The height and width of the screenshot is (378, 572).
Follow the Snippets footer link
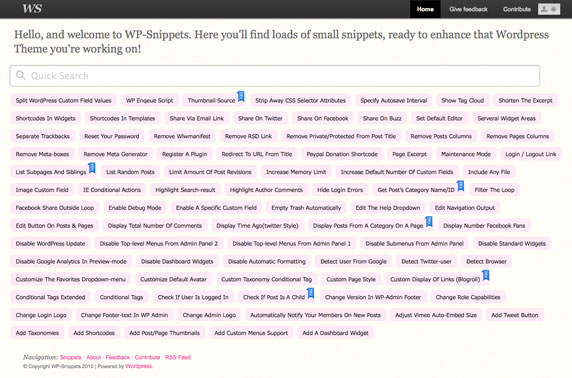point(70,357)
